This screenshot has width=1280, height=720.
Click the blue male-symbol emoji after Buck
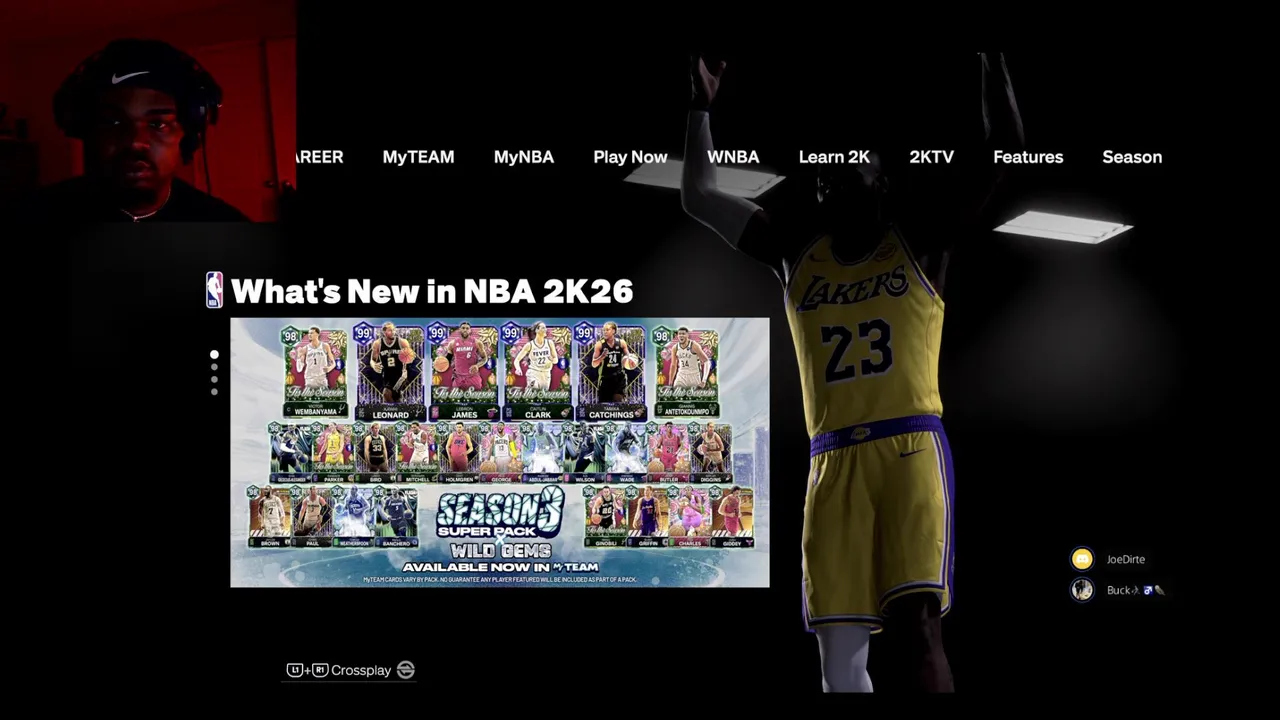tap(1149, 590)
